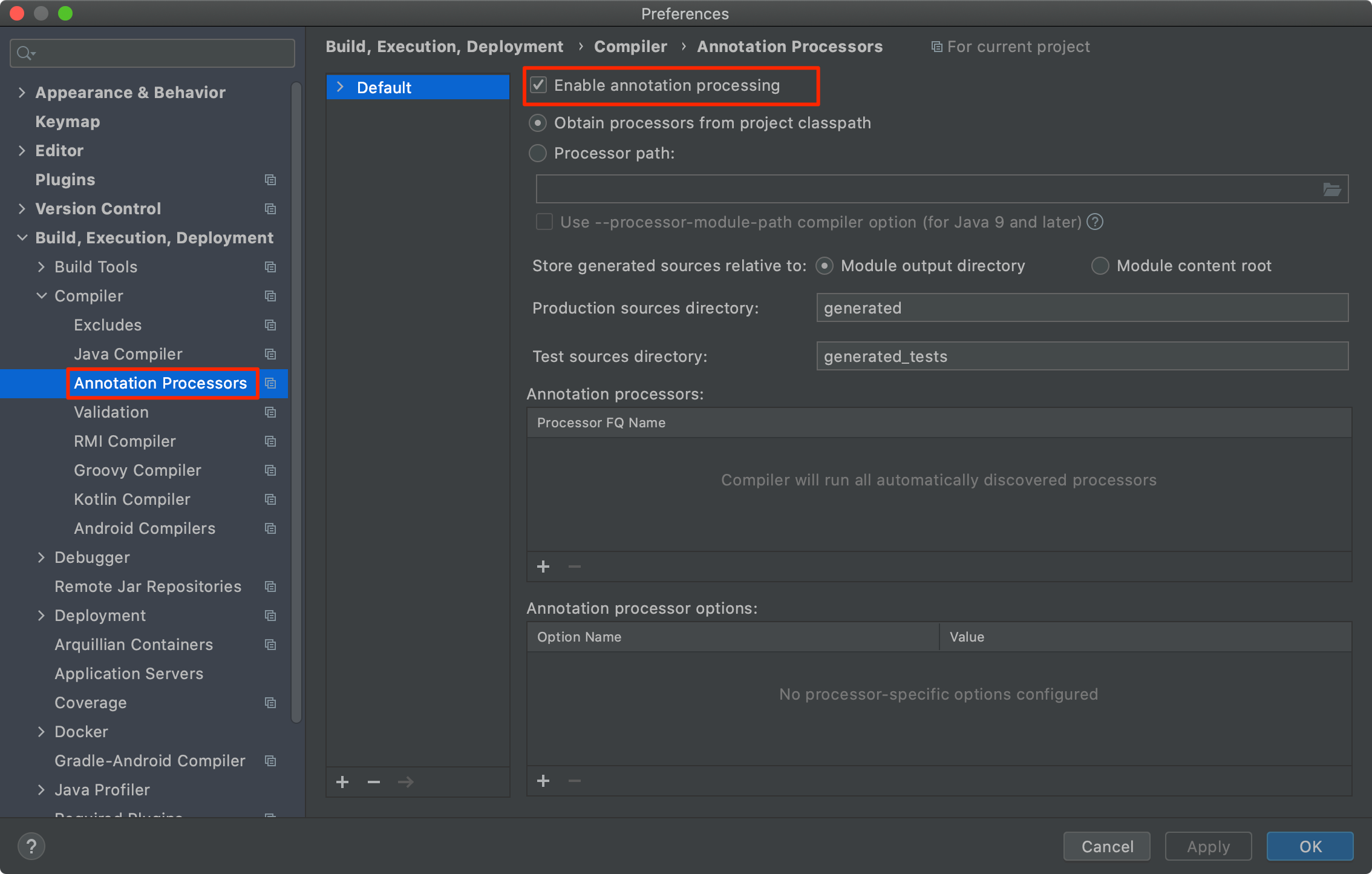Click the Production sources directory field
The width and height of the screenshot is (1372, 874).
pyautogui.click(x=1082, y=307)
